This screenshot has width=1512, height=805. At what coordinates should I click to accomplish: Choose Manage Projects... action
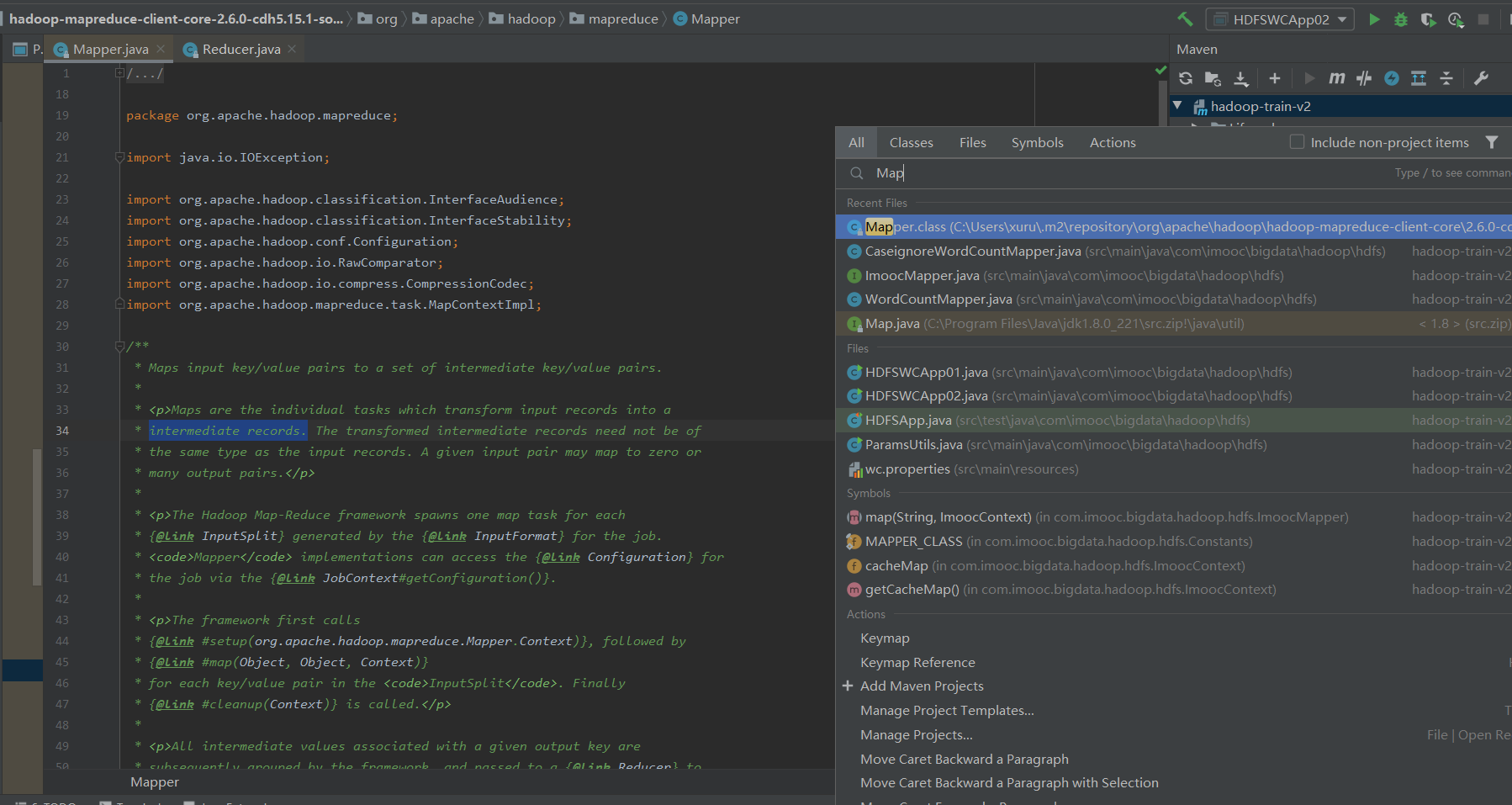(1174, 734)
